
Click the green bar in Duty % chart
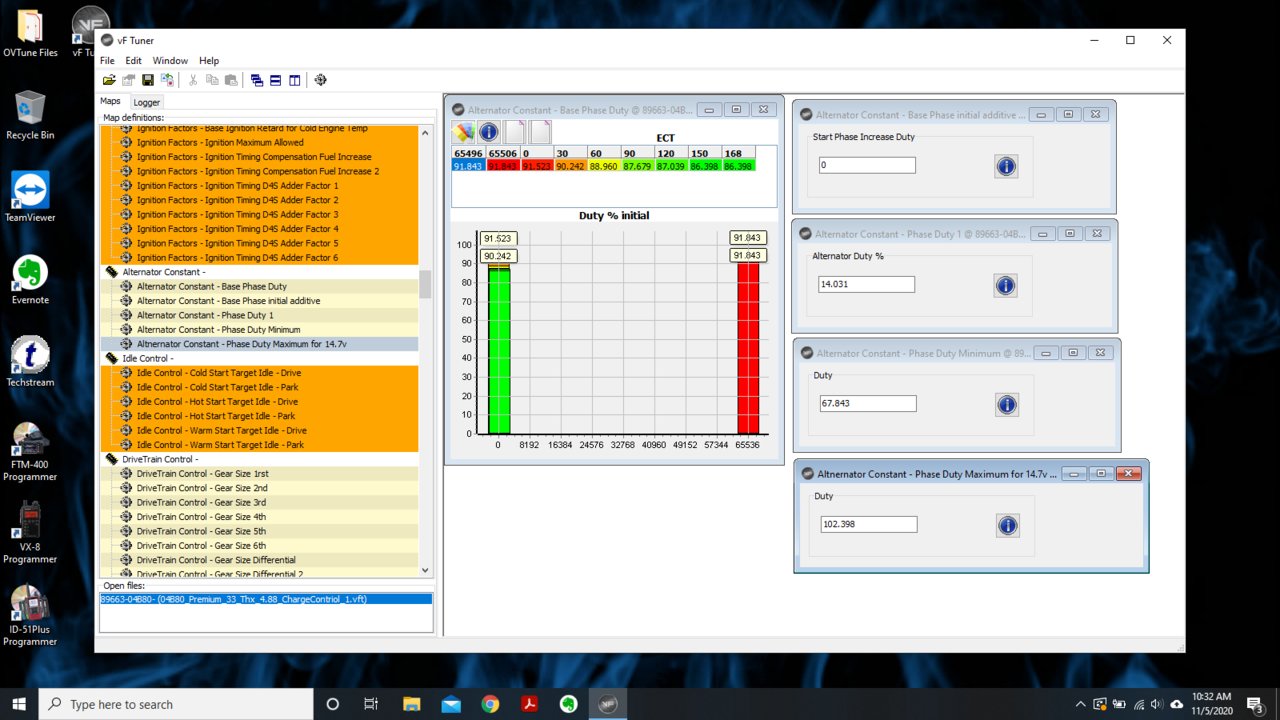[x=499, y=352]
